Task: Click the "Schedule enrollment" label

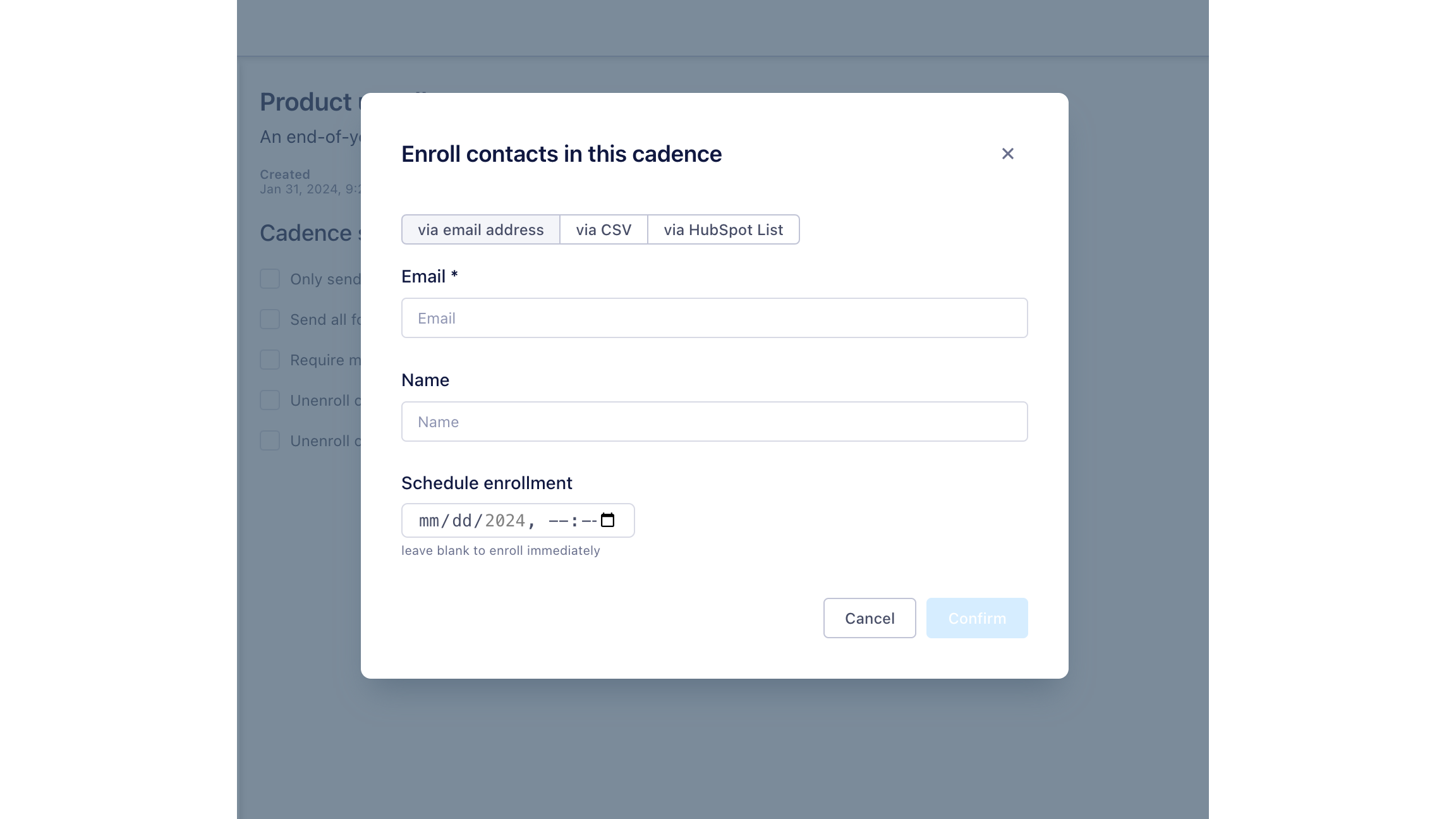Action: 487,483
